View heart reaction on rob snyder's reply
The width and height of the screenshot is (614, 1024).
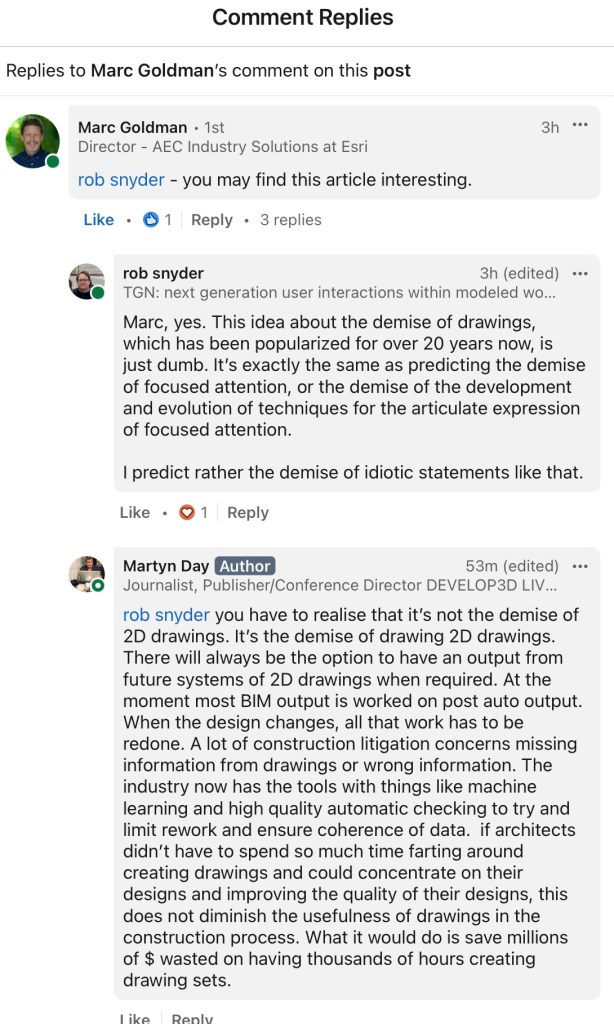193,513
